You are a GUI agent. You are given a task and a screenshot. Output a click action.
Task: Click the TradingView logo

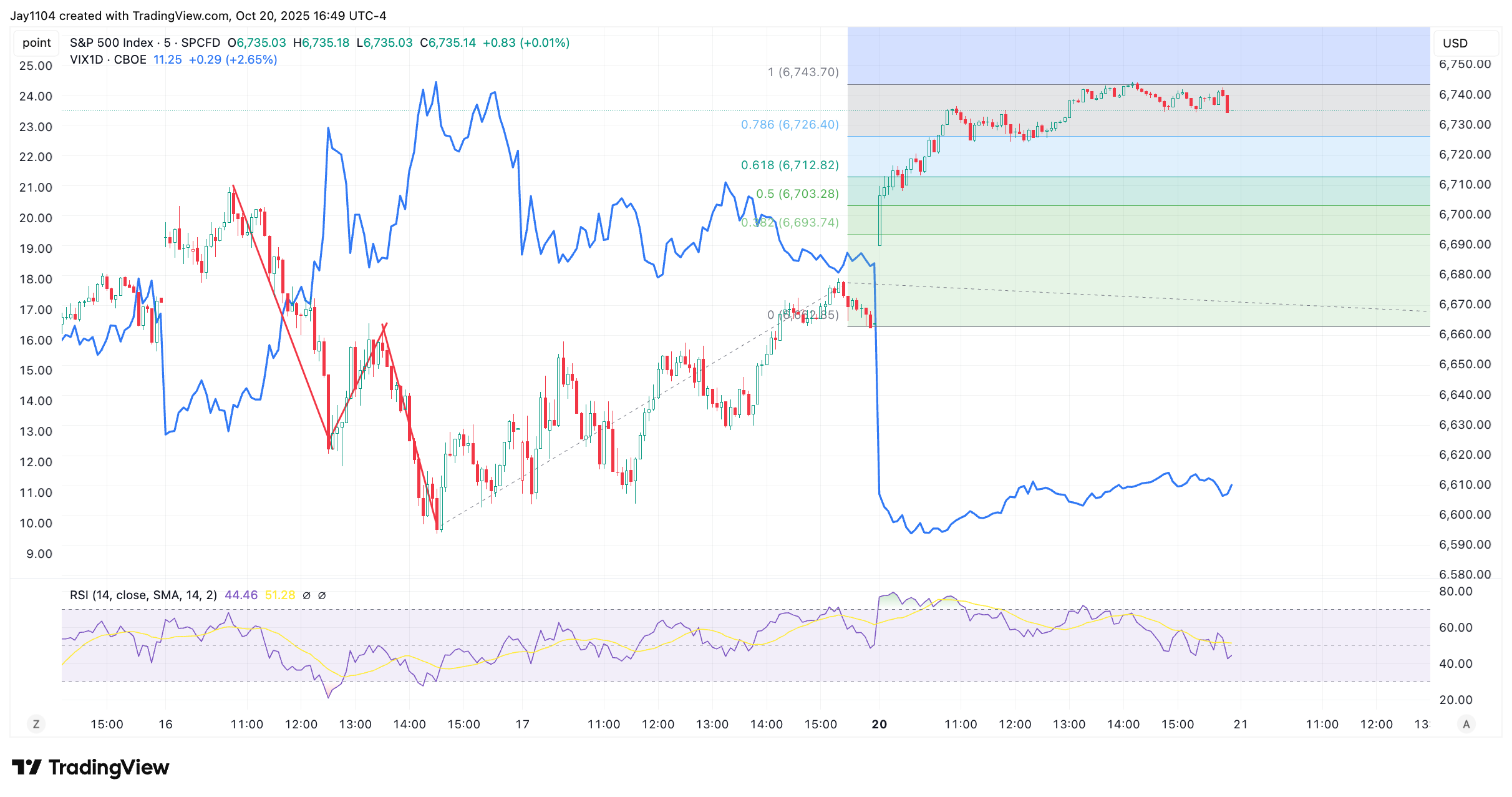90,767
